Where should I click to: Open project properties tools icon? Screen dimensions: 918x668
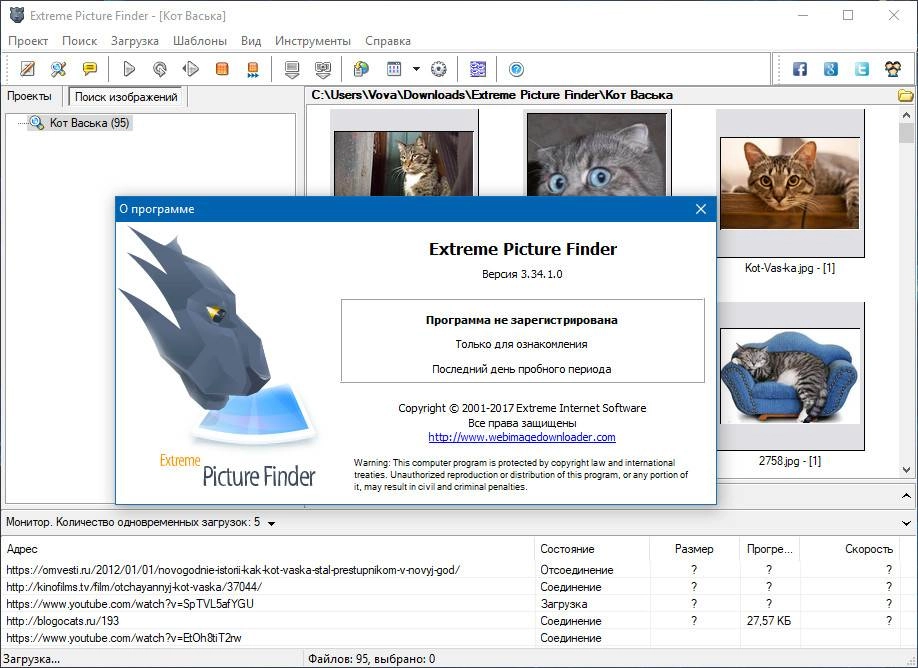pos(58,69)
